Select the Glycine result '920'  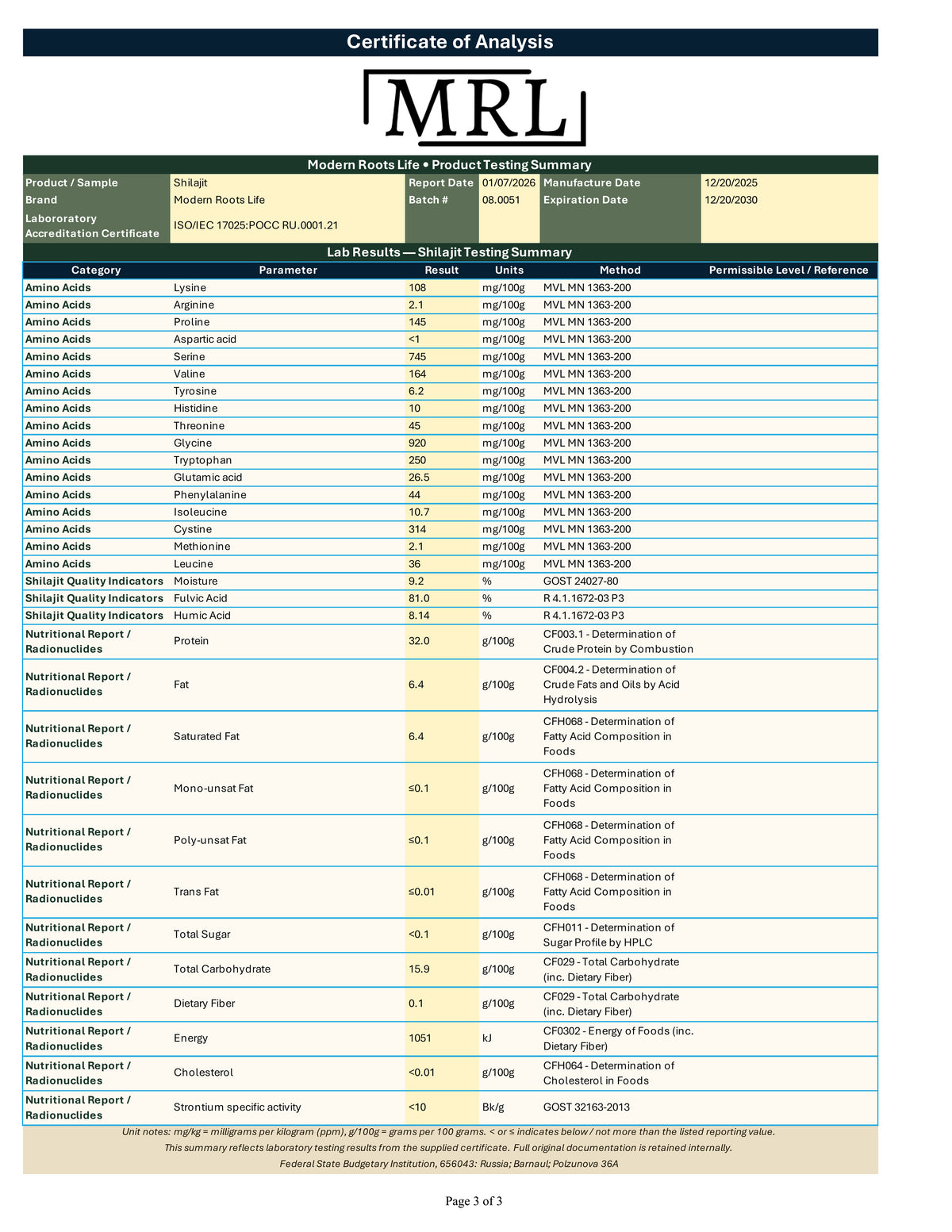[417, 443]
